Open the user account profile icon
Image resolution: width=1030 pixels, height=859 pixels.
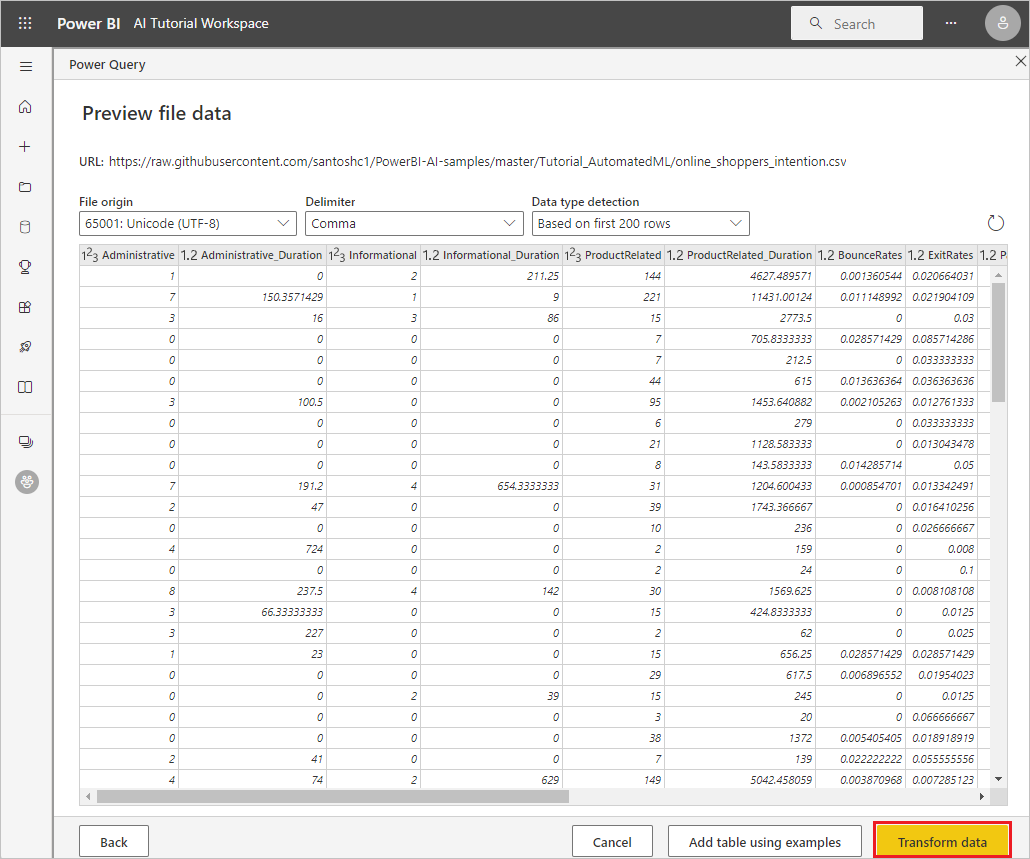coord(1002,24)
